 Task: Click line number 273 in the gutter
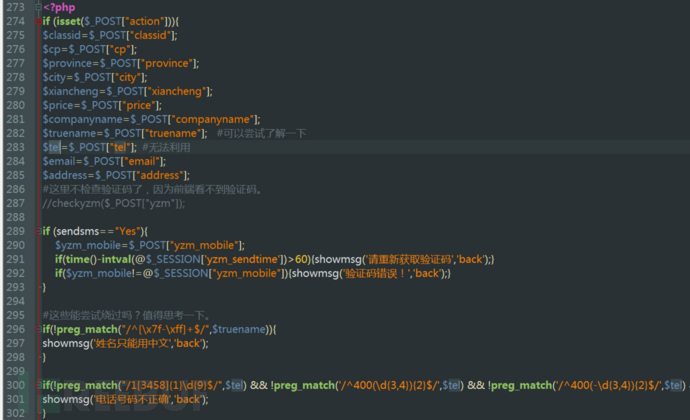pyautogui.click(x=15, y=7)
